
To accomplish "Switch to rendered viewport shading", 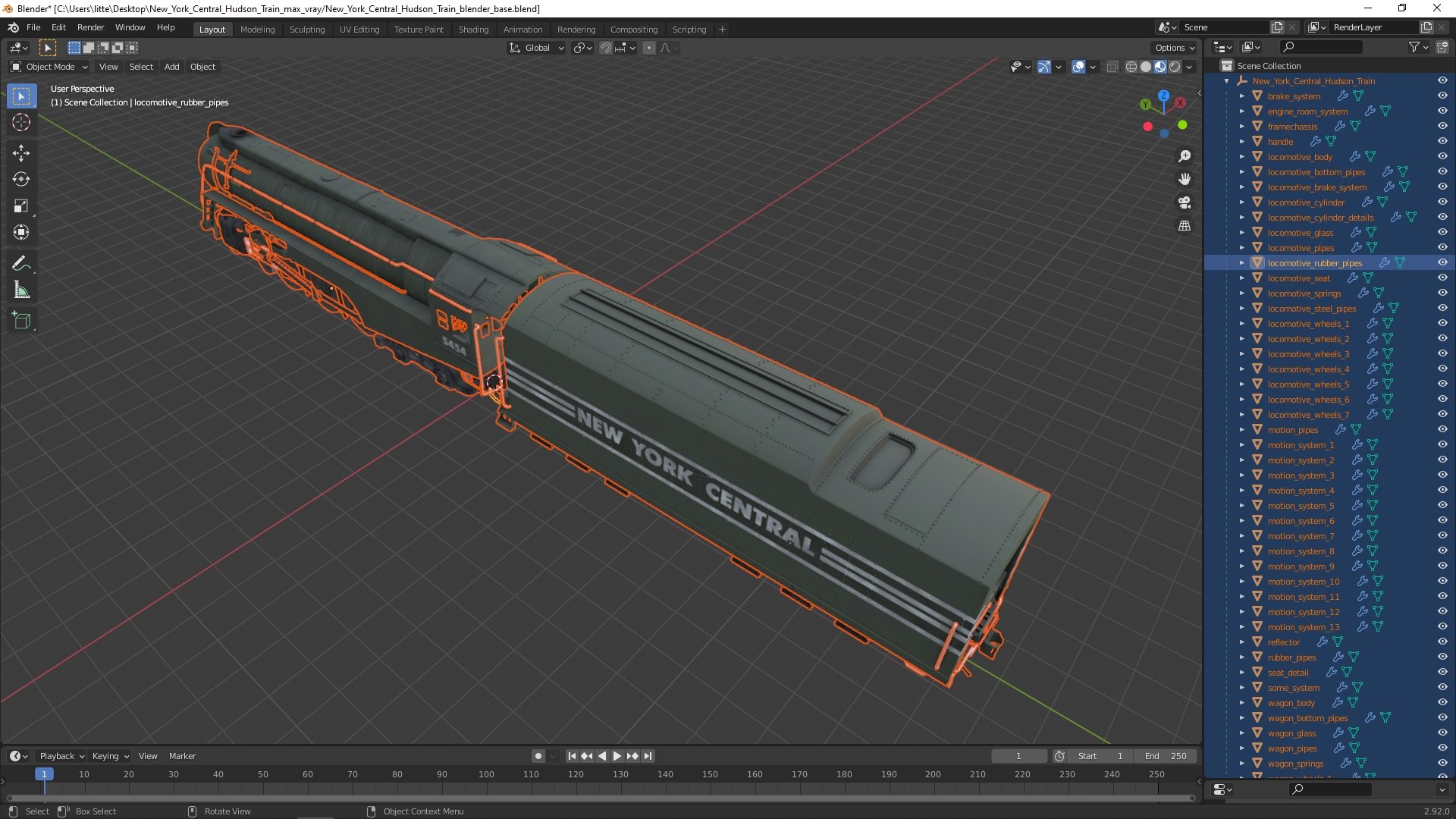I will (1175, 67).
